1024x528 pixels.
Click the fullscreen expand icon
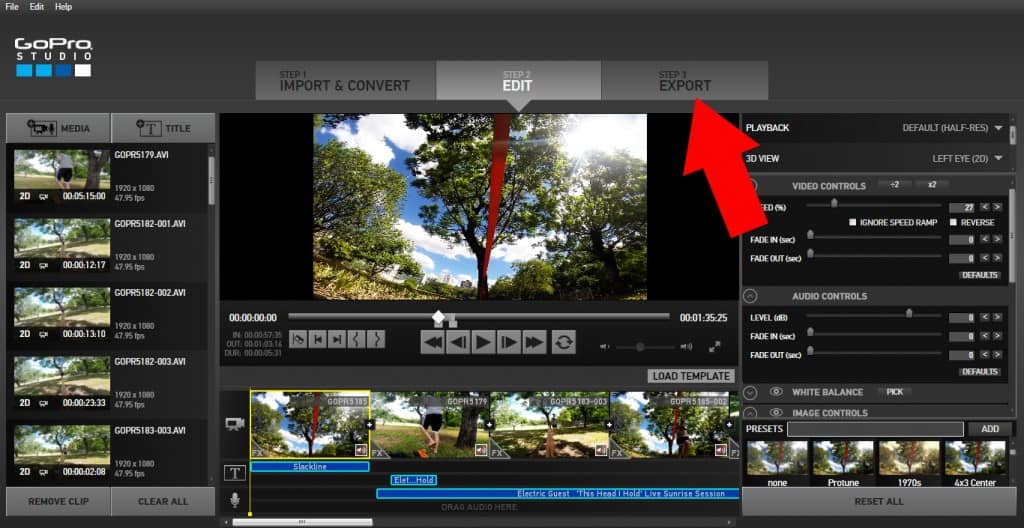[x=715, y=347]
